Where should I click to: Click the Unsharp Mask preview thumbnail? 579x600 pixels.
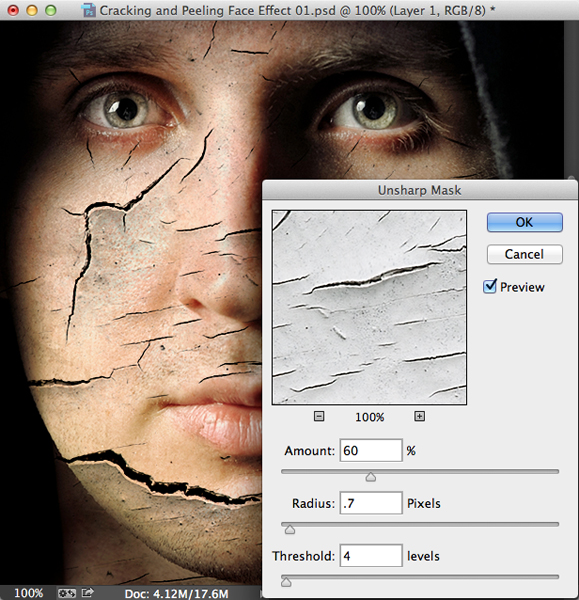369,307
